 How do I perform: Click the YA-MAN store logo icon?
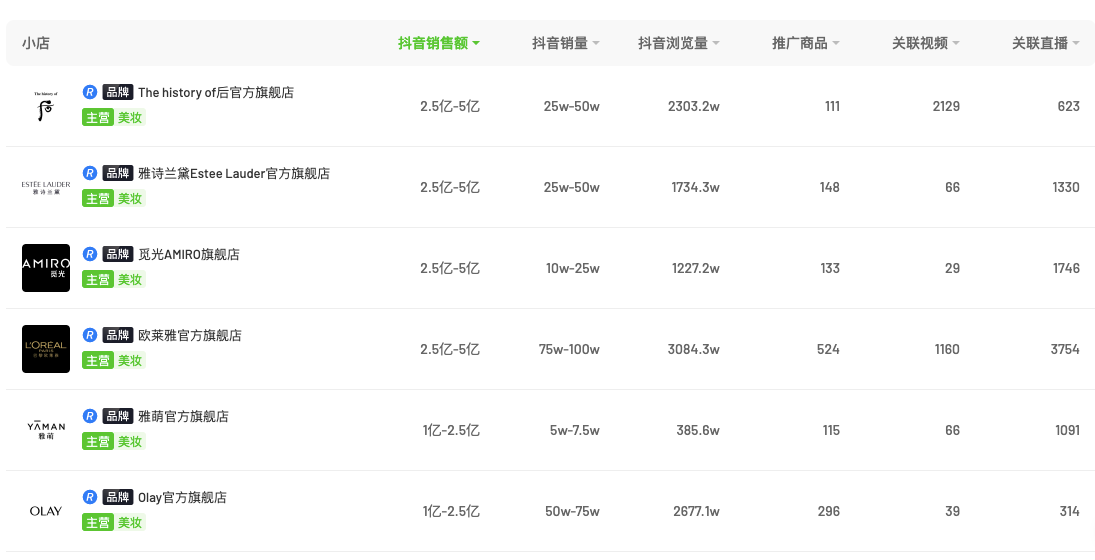[46, 430]
